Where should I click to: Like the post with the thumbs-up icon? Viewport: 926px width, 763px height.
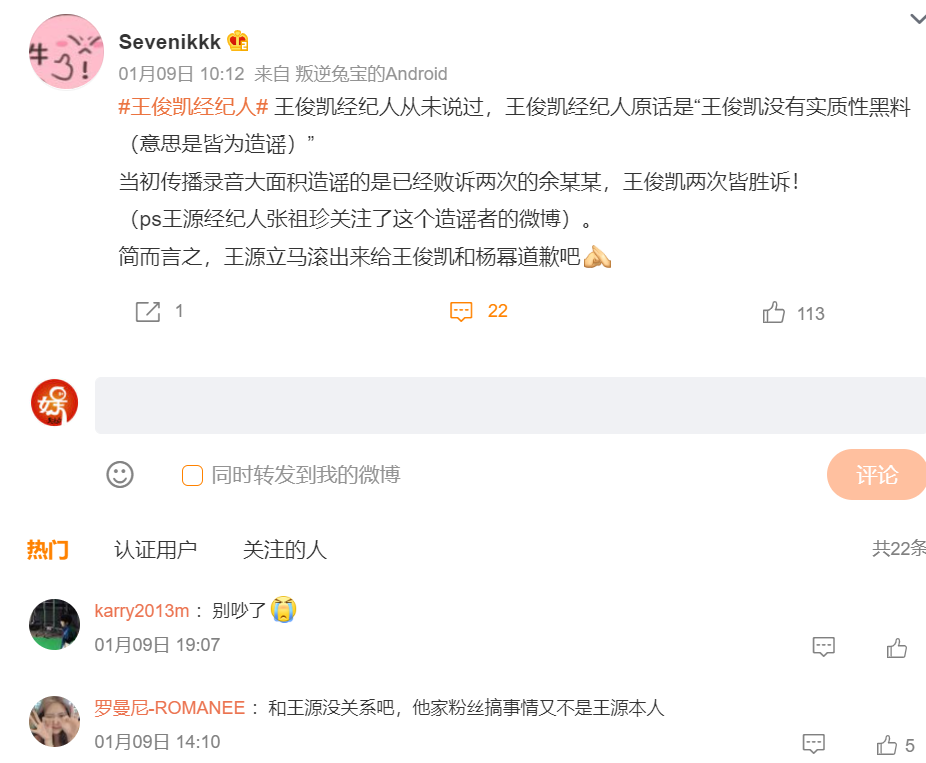(x=772, y=311)
